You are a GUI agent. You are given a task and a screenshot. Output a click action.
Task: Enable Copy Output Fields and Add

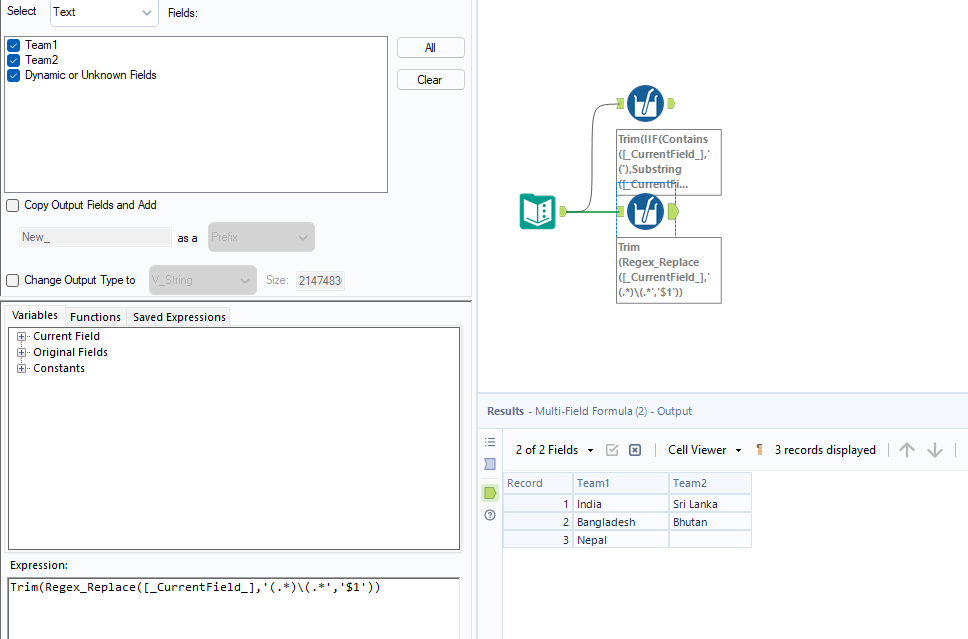point(12,205)
